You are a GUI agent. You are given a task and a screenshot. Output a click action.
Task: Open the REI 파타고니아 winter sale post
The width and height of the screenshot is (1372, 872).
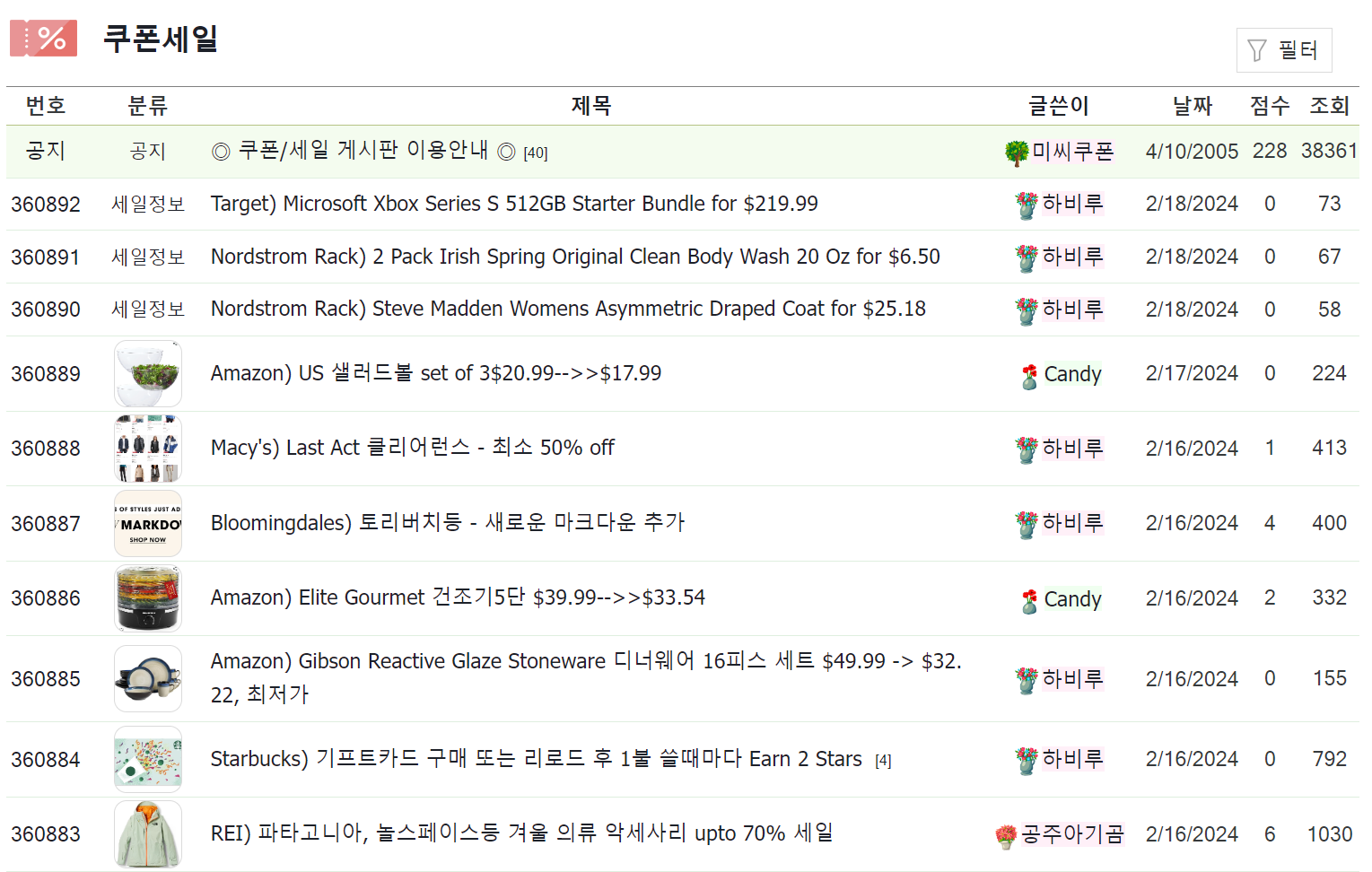pyautogui.click(x=520, y=833)
